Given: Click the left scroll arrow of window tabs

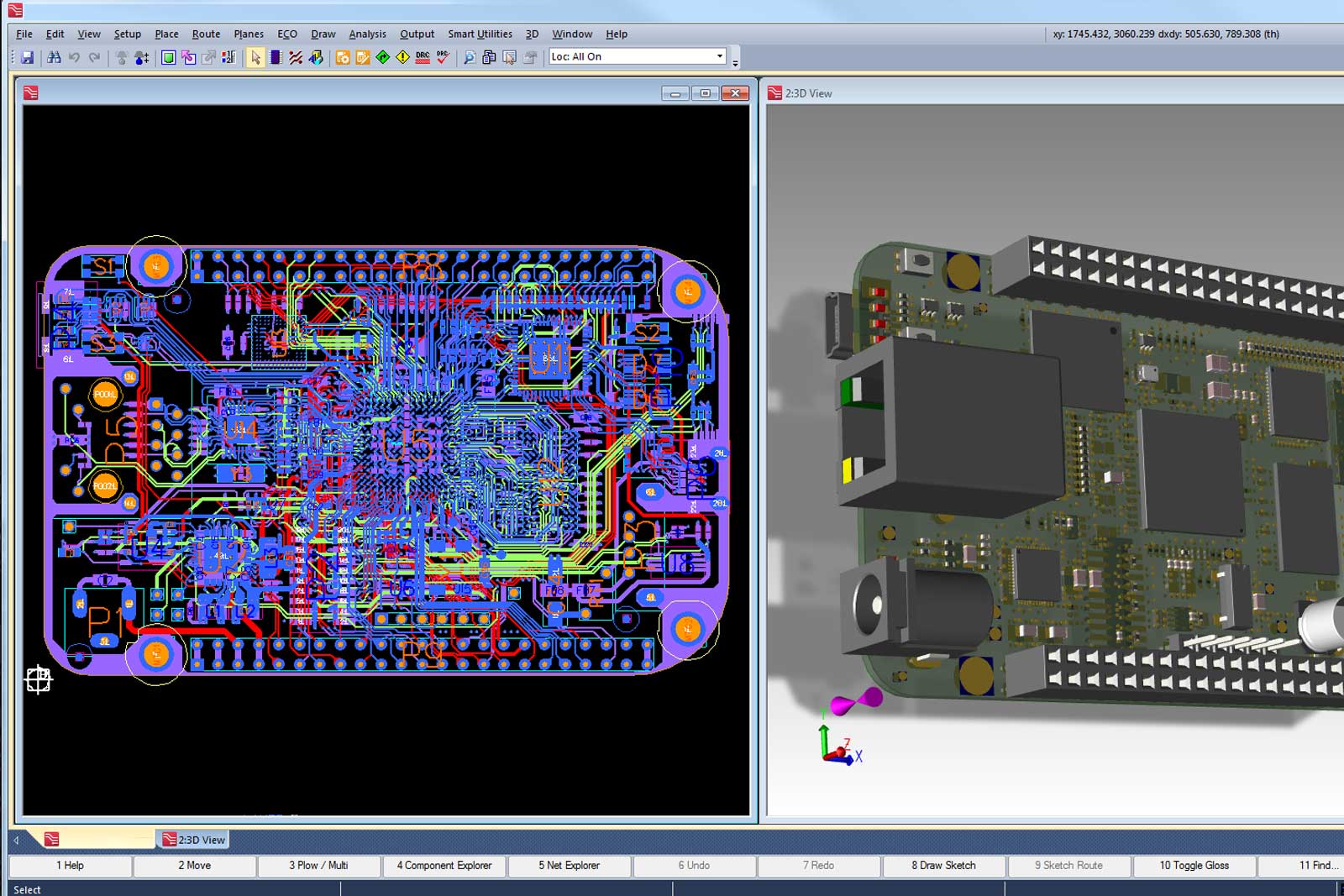Looking at the screenshot, I should (x=16, y=840).
